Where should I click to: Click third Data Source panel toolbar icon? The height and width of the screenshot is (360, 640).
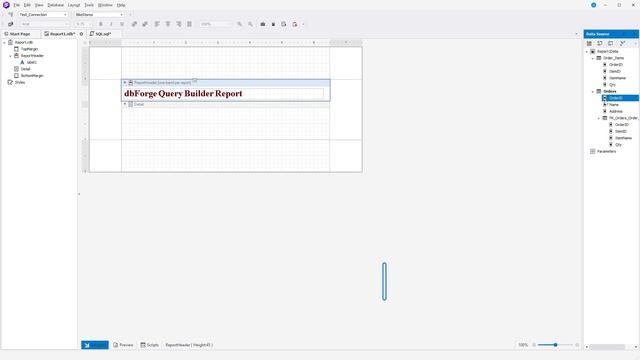point(611,43)
